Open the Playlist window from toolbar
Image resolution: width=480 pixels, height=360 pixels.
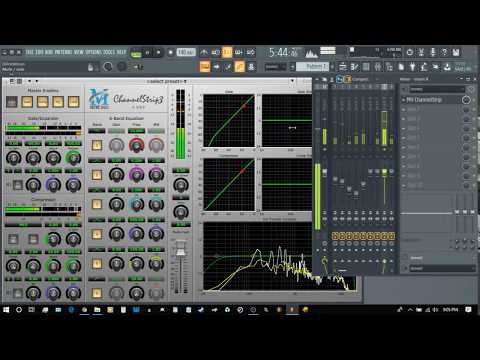tap(342, 67)
